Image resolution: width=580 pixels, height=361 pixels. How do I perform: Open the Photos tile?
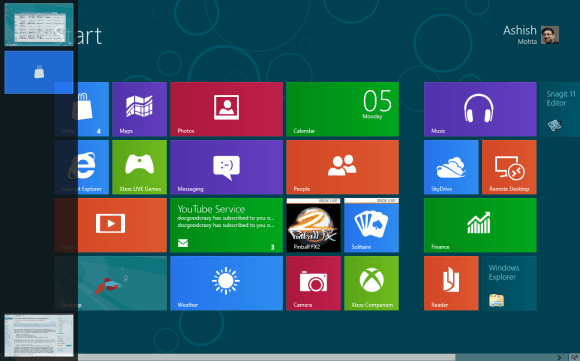coord(226,109)
